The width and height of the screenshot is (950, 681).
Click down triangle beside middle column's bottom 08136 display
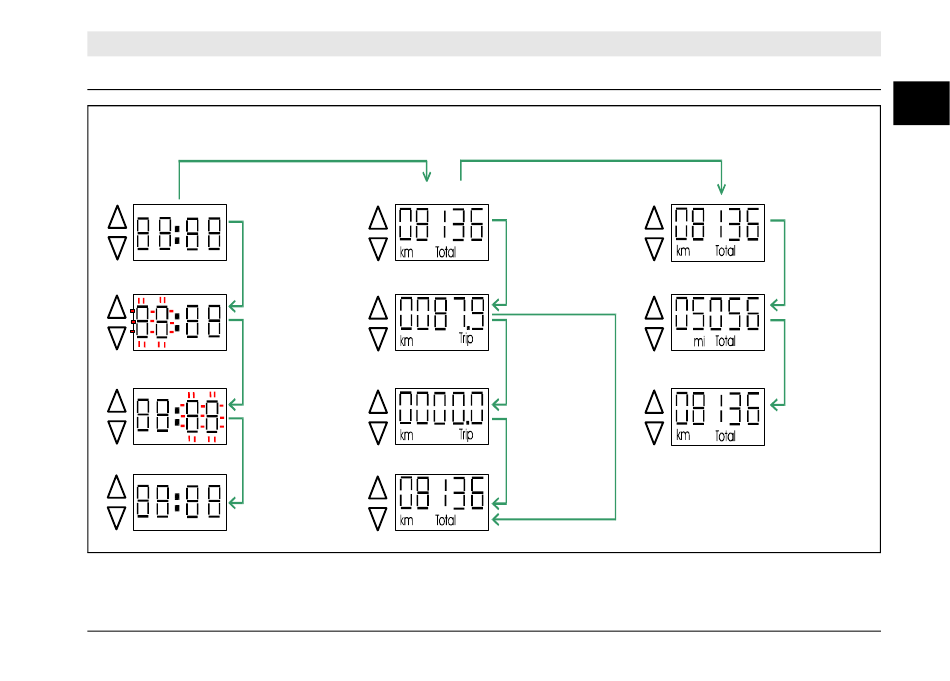pos(378,519)
